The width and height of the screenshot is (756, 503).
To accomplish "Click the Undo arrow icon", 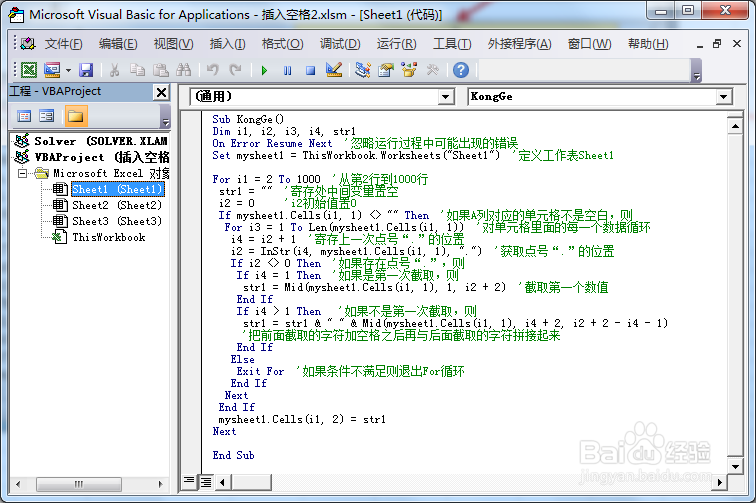I will tap(212, 70).
